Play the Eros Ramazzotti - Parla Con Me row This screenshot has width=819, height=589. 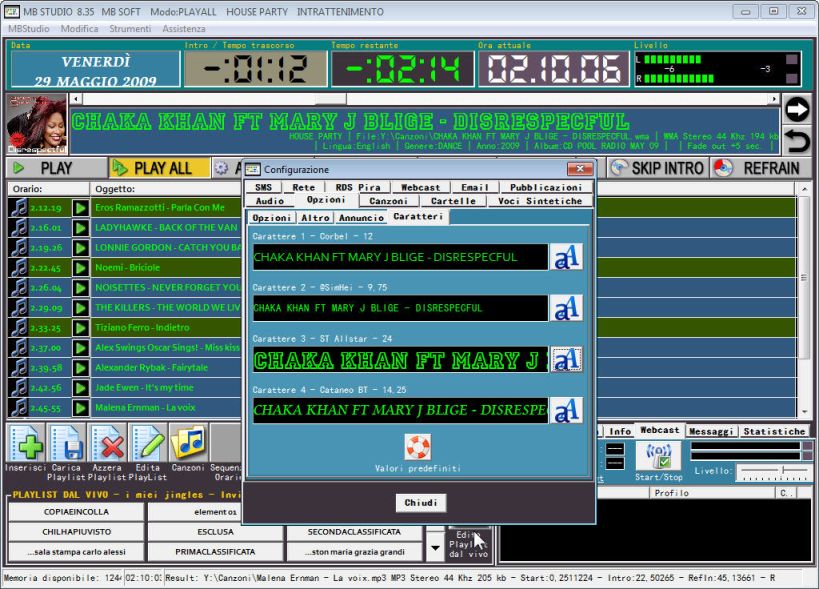click(x=80, y=208)
